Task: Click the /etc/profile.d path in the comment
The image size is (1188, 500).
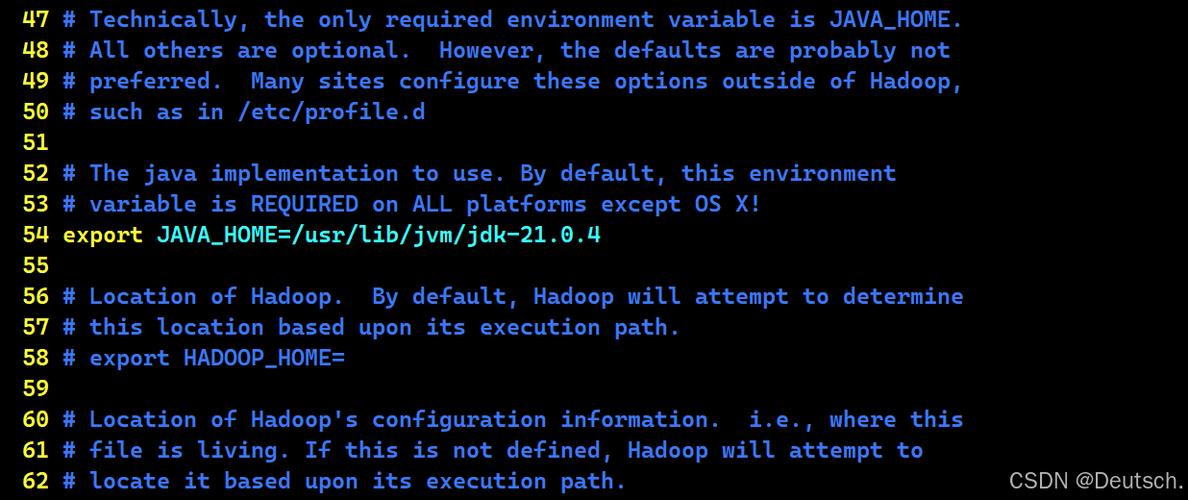Action: (x=331, y=111)
